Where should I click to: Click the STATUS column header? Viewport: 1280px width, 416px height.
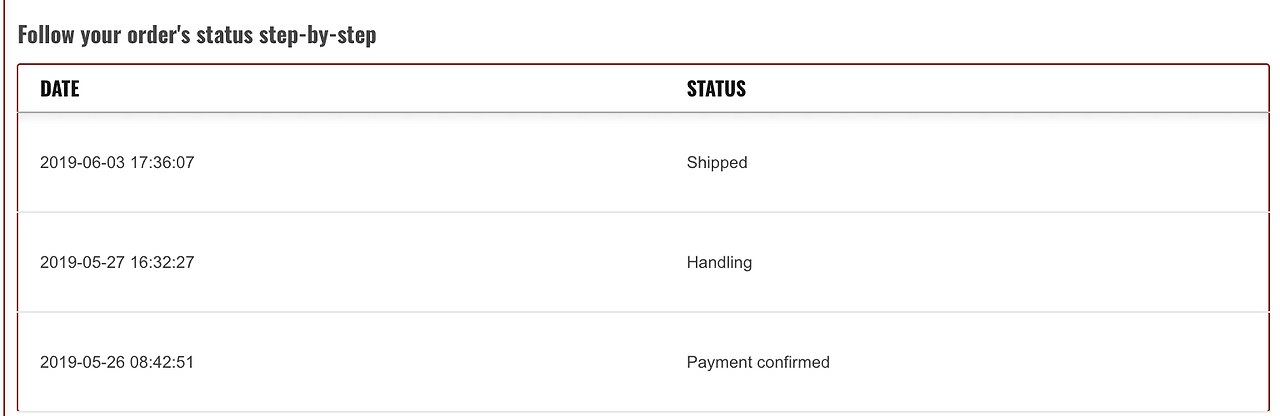coord(716,89)
